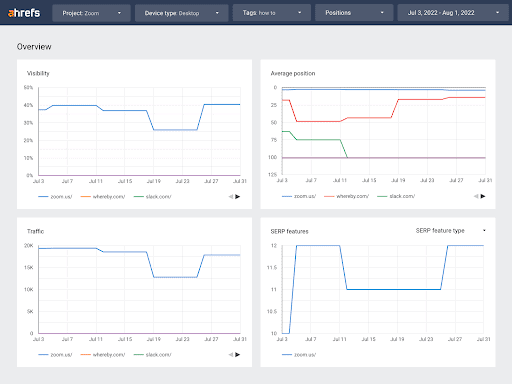512x384 pixels.
Task: Toggle slack.com/ series in Average position legend
Action: coord(396,196)
